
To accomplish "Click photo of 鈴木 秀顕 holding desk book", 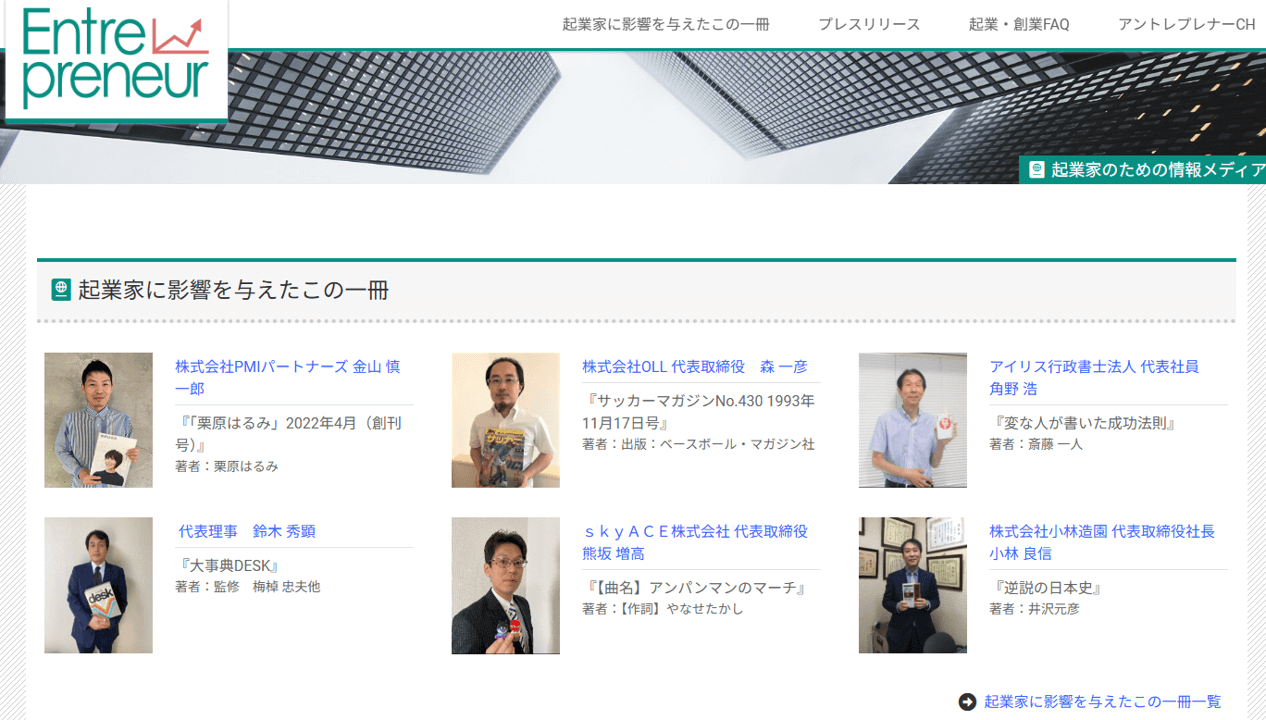I will [98, 585].
